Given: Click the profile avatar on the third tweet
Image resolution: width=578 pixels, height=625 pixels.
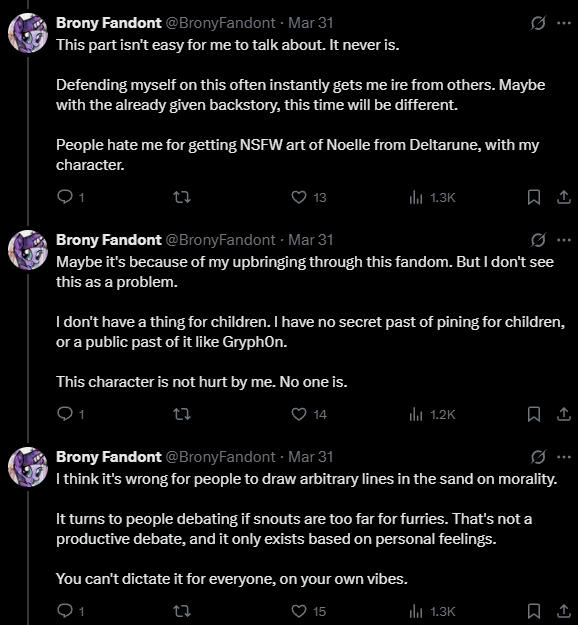Looking at the screenshot, I should tap(28, 466).
